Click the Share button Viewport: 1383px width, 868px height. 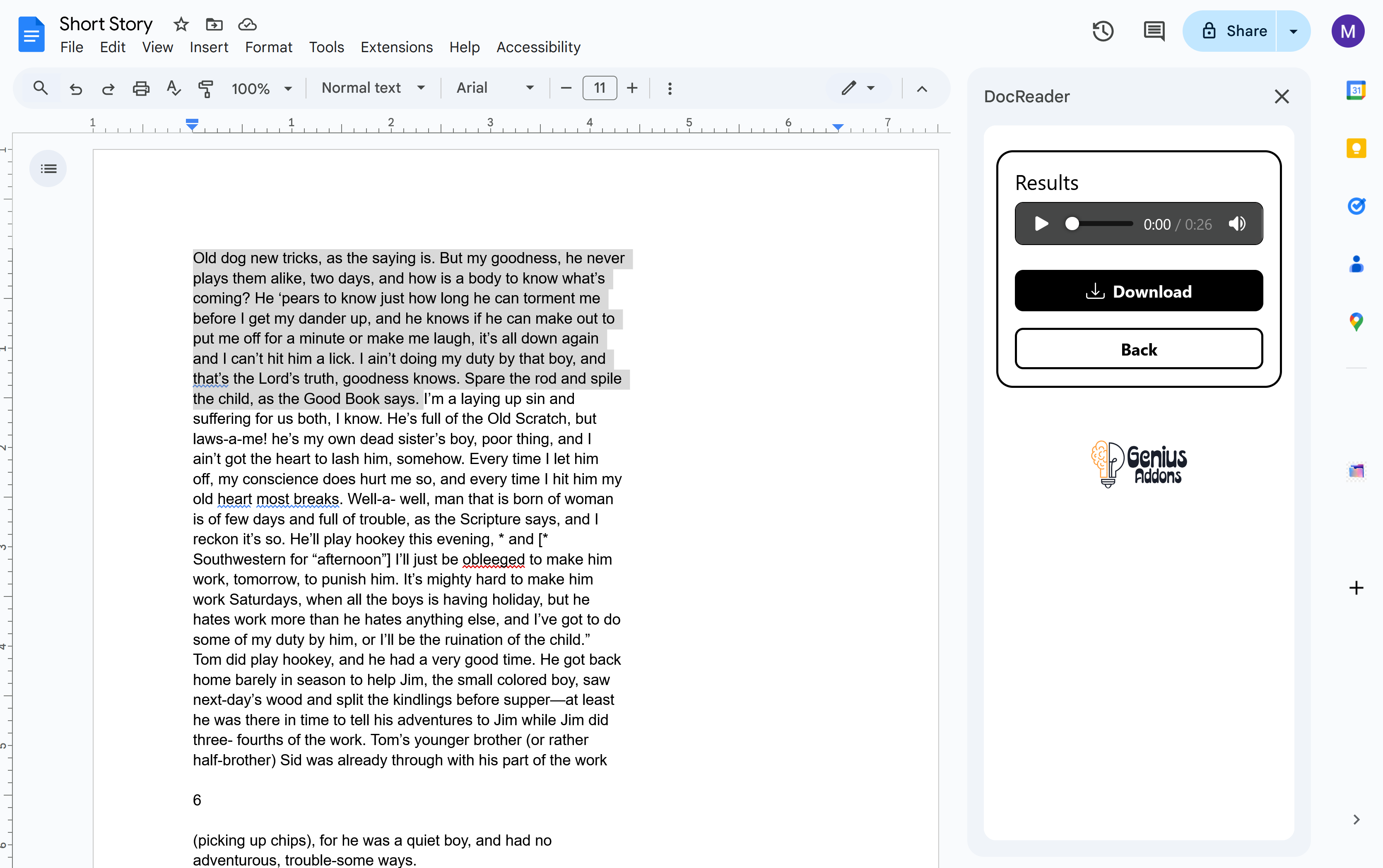(x=1230, y=31)
